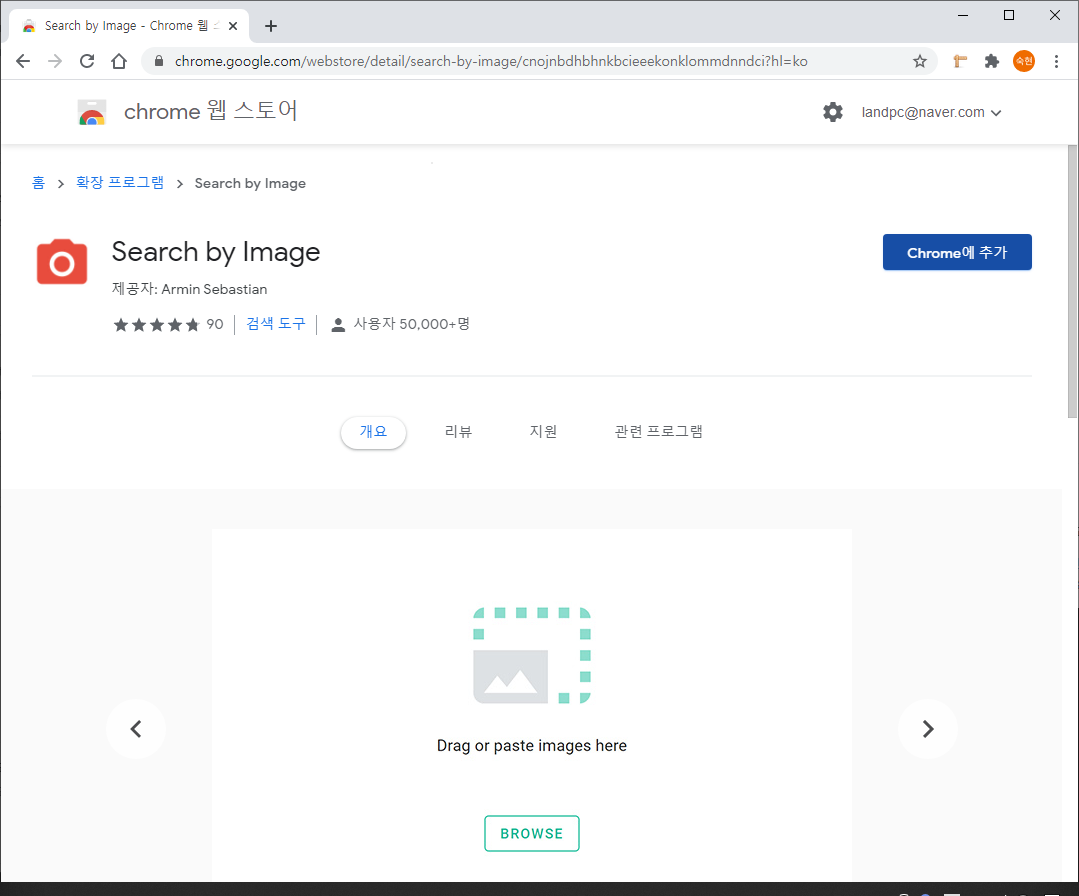Click the Search by Image breadcrumb text
Screen dimensions: 1079x896
point(250,183)
